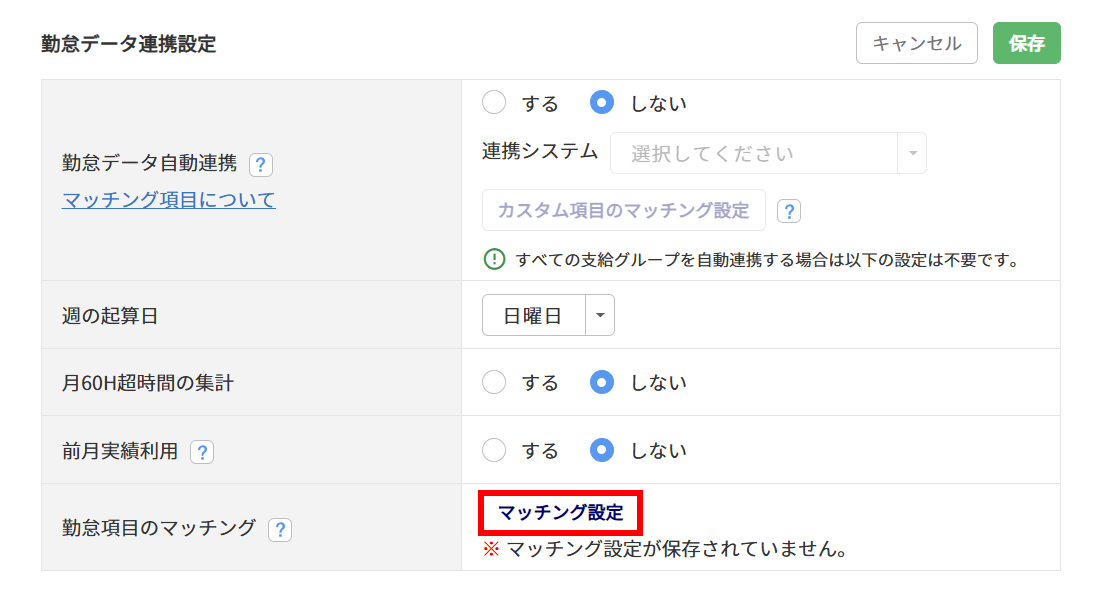Select しない for 勤怠データ自動連携
Image resolution: width=1100 pixels, height=589 pixels.
(602, 102)
